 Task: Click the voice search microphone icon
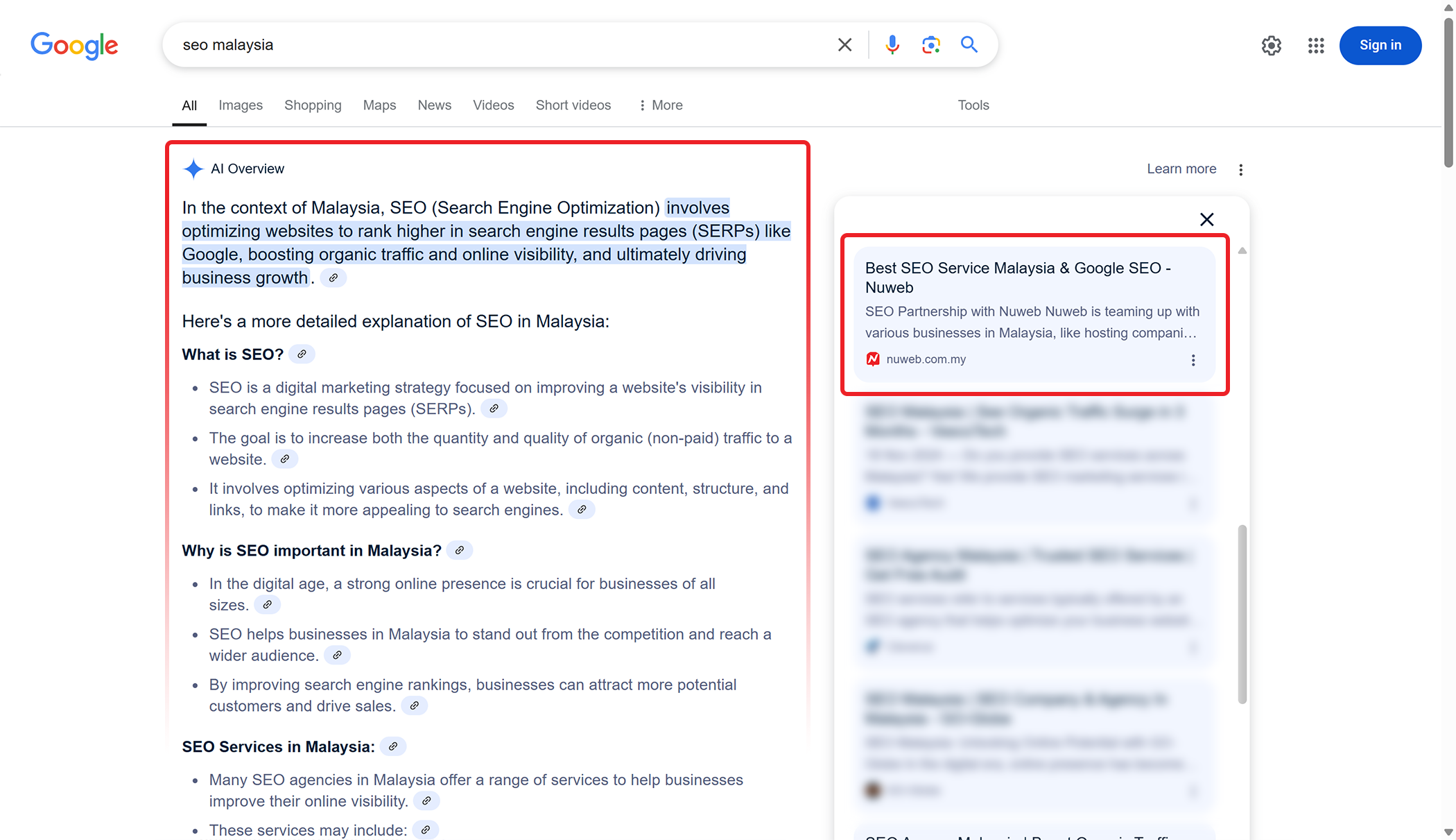click(892, 45)
